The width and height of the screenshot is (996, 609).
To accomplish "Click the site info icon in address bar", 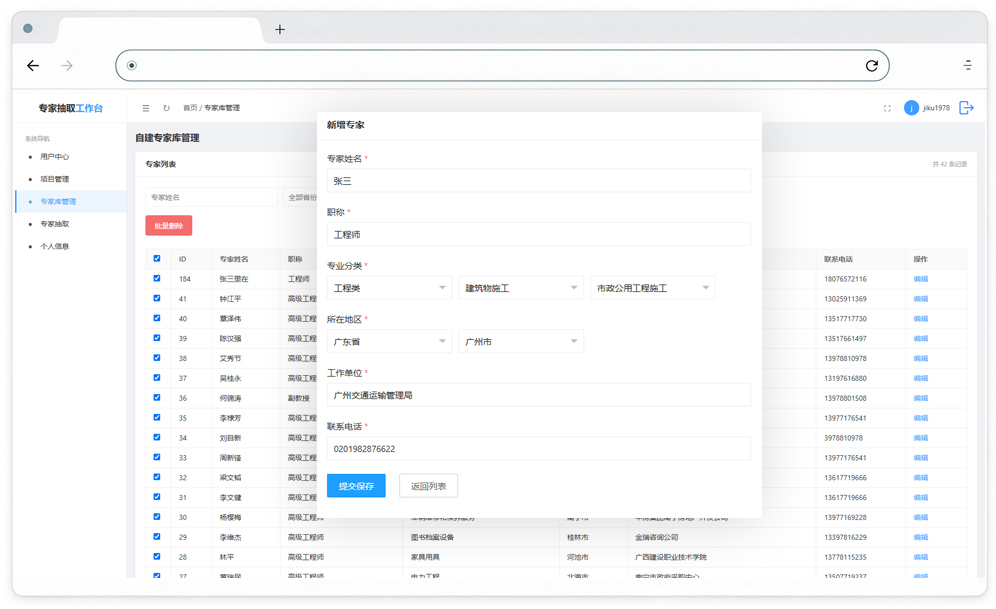I will point(131,65).
